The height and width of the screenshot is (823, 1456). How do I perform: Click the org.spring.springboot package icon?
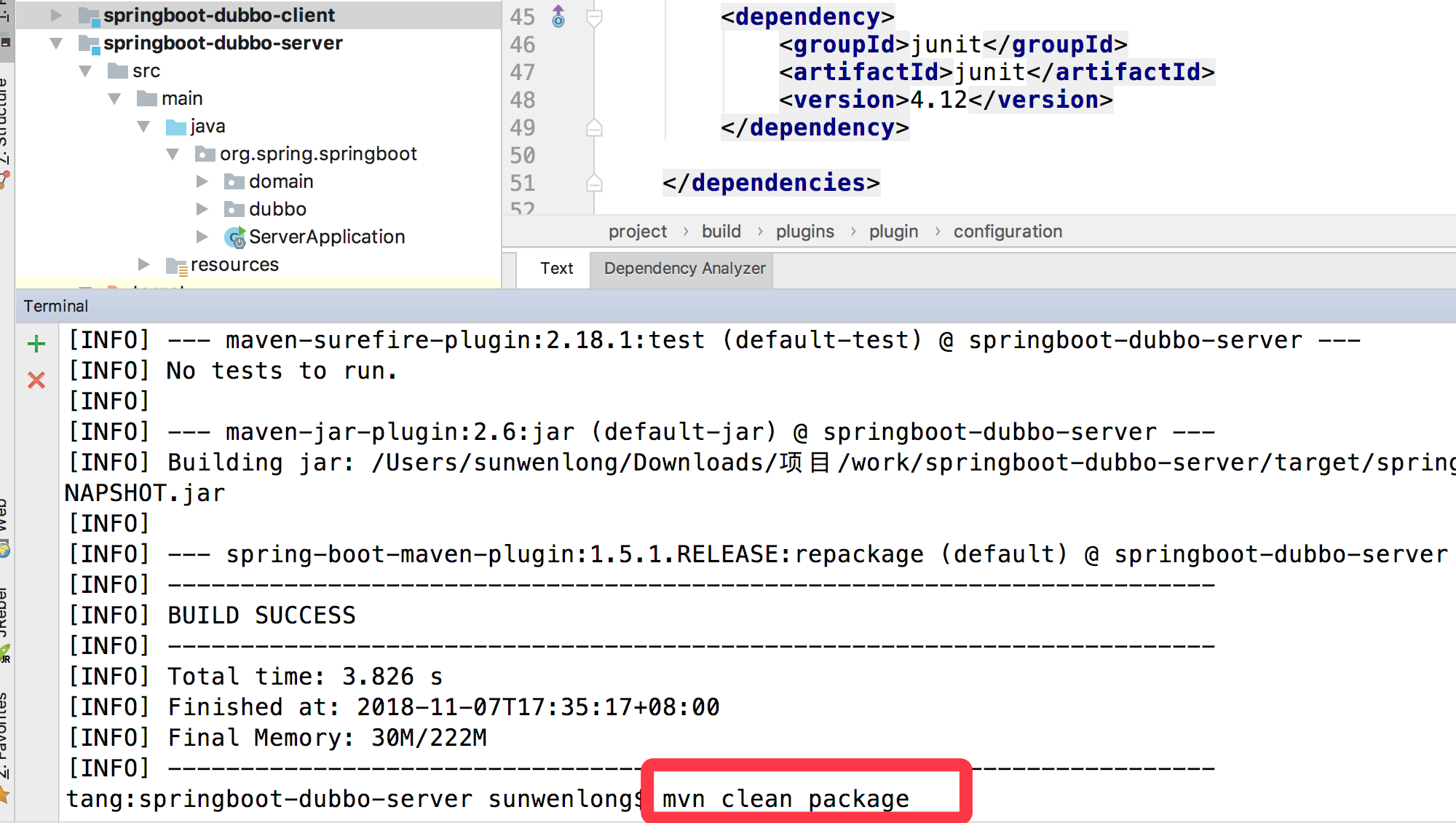[205, 154]
